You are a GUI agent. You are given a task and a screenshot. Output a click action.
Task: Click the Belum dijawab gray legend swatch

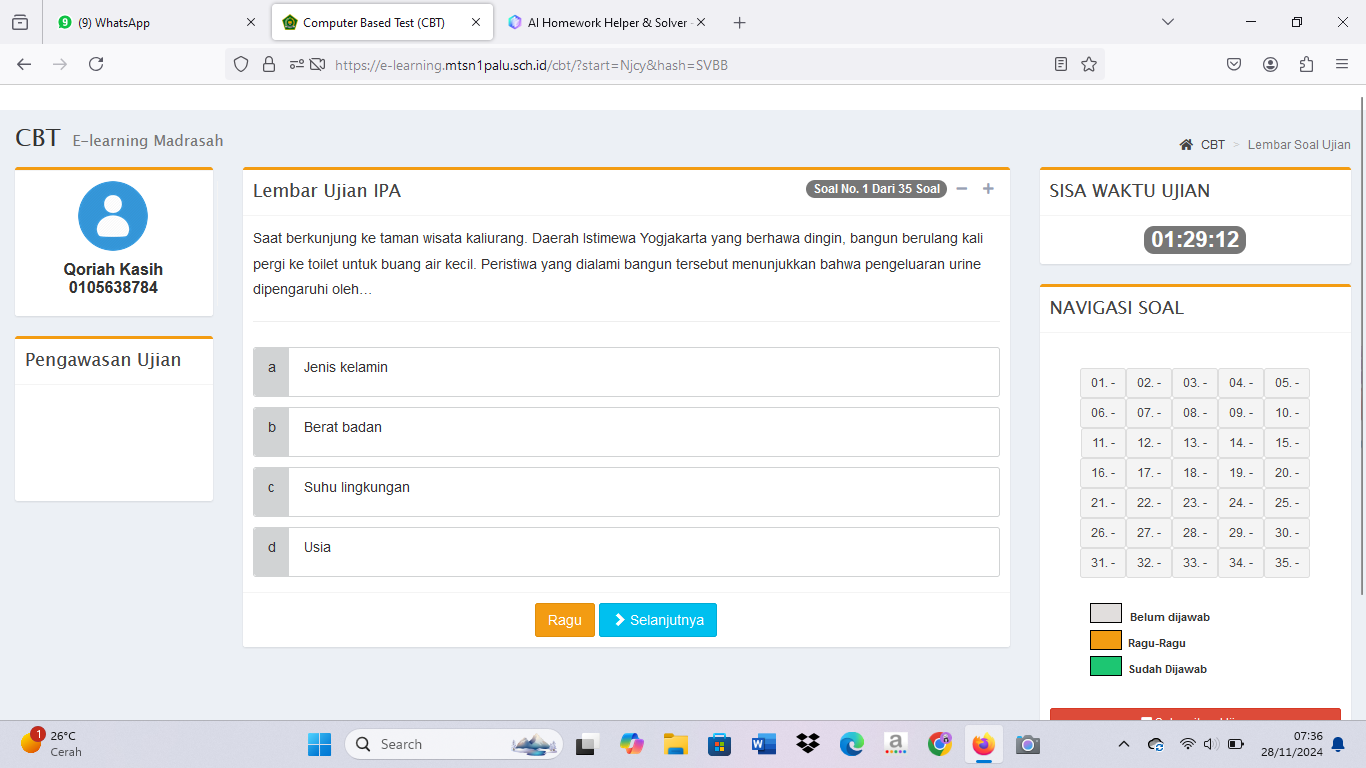pos(1106,613)
